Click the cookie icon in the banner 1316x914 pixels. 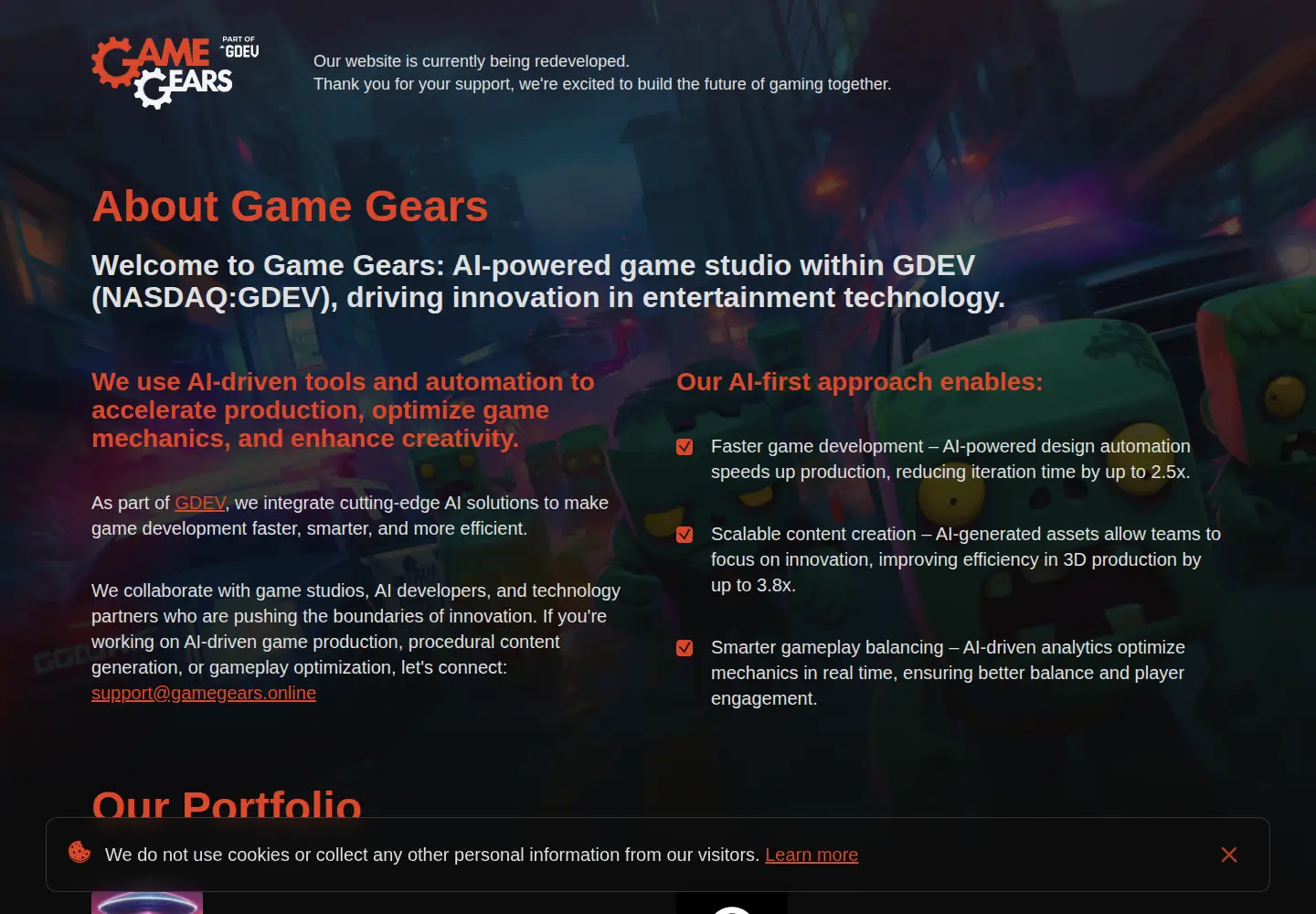pyautogui.click(x=80, y=852)
